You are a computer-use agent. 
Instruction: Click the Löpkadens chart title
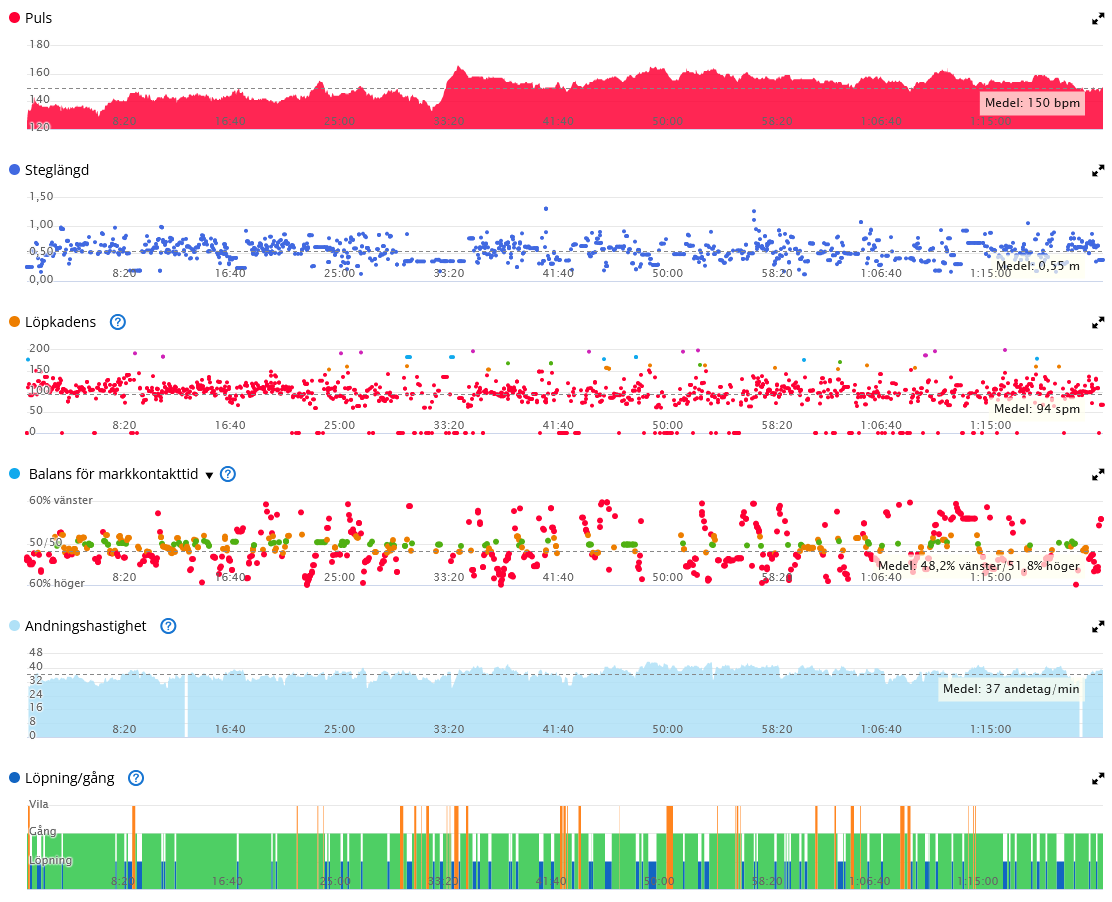tap(60, 322)
